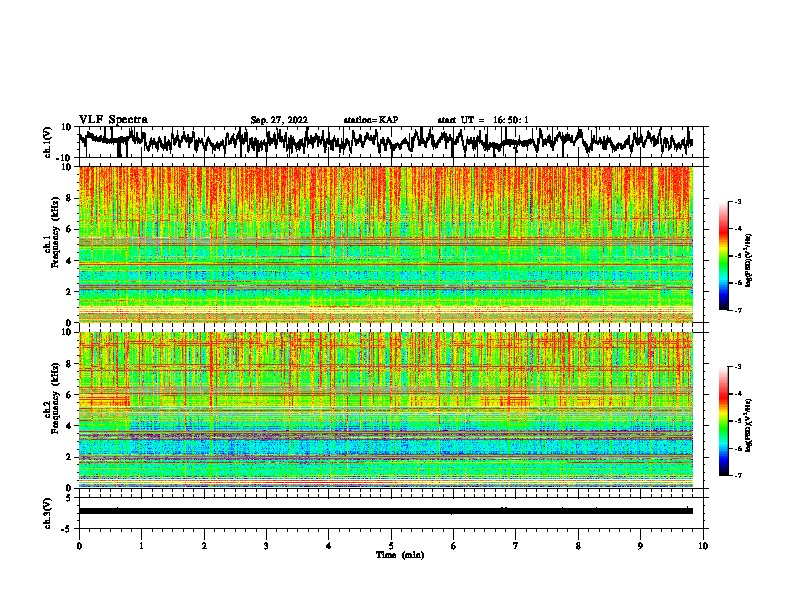
Task: Click the log PSD label beside ch.1 color bar
Action: 749,261
